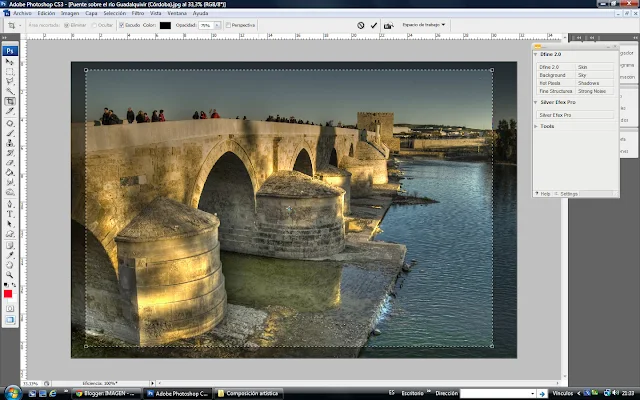640x400 pixels.
Task: Select the Brush tool
Action: [10, 133]
